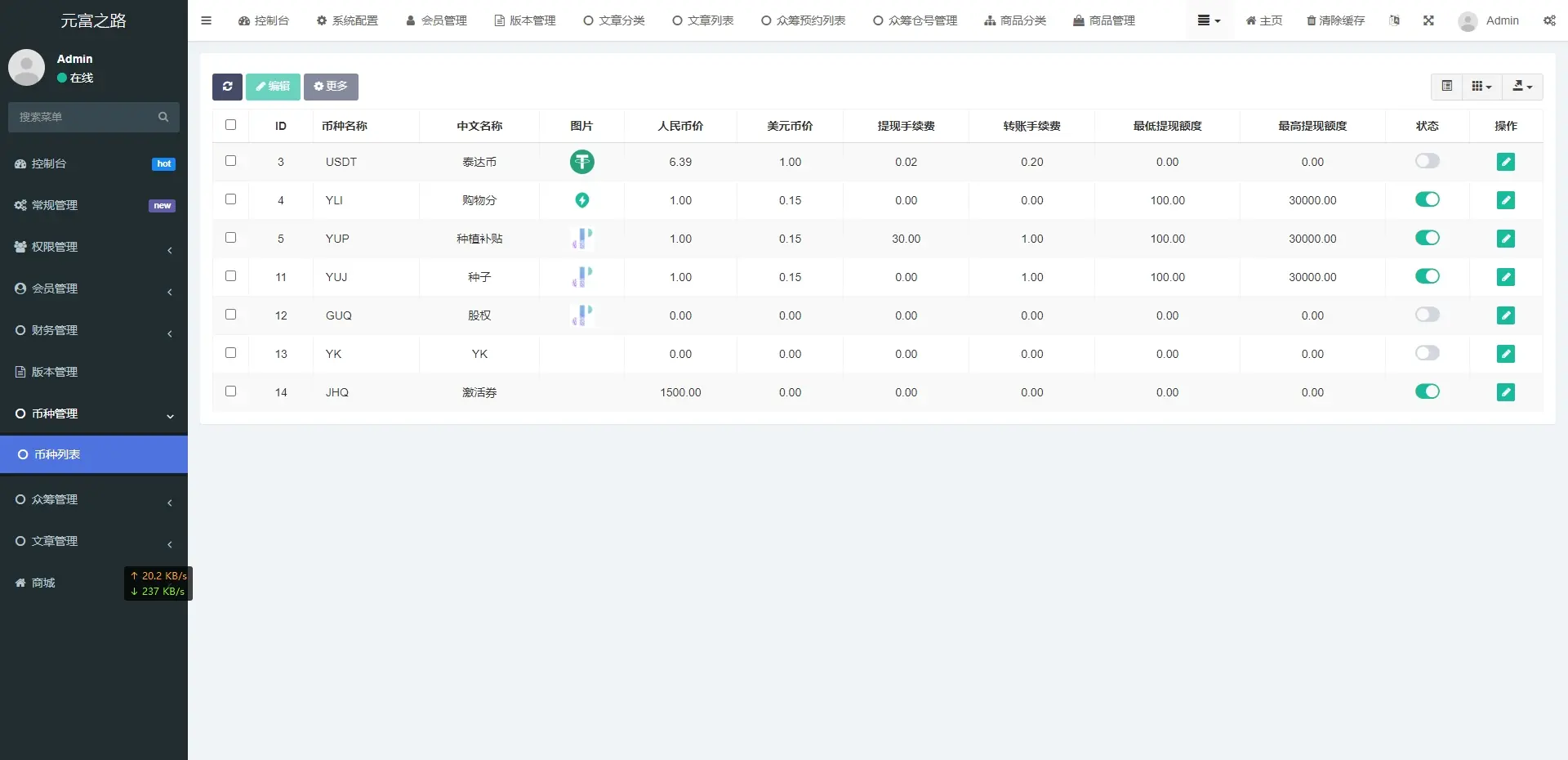
Task: Open the 商品管理 top navigation tab
Action: [x=1104, y=20]
